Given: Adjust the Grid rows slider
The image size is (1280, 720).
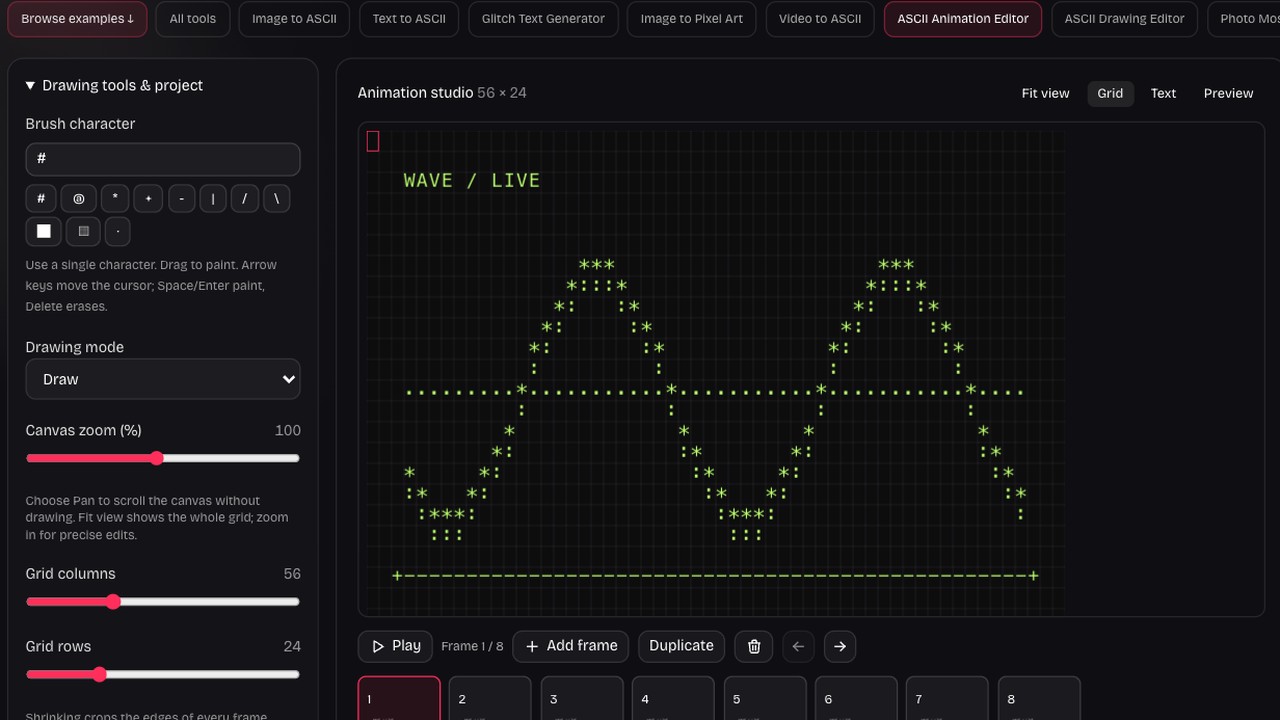Looking at the screenshot, I should 163,674.
